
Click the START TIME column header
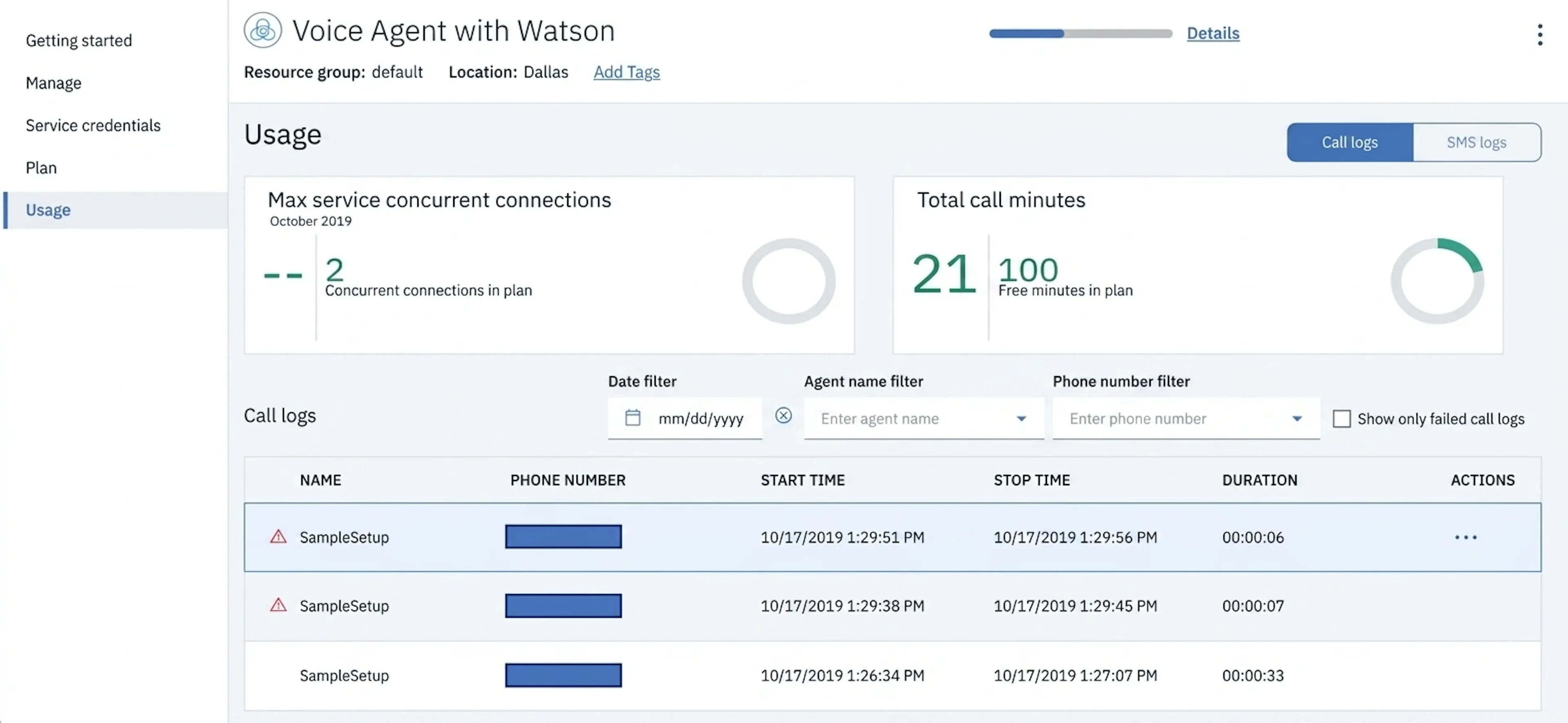pos(802,480)
